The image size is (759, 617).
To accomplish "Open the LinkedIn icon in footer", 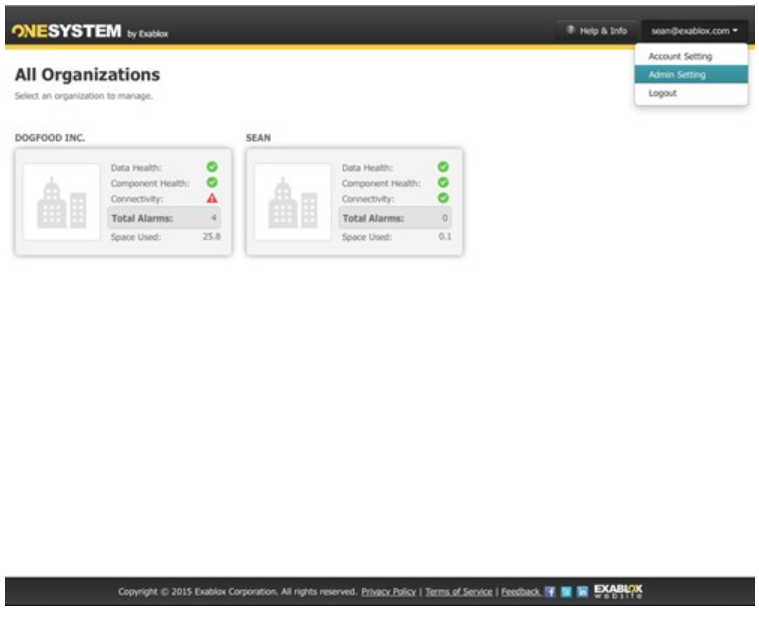I will pyautogui.click(x=583, y=592).
